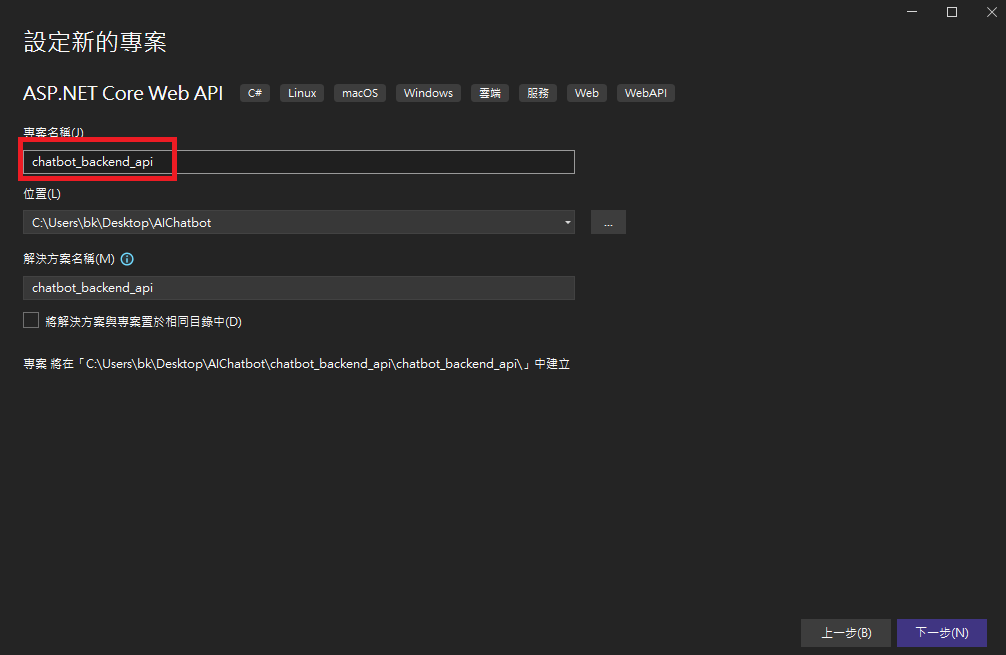
Task: Click the solution name info icon
Action: (x=127, y=259)
